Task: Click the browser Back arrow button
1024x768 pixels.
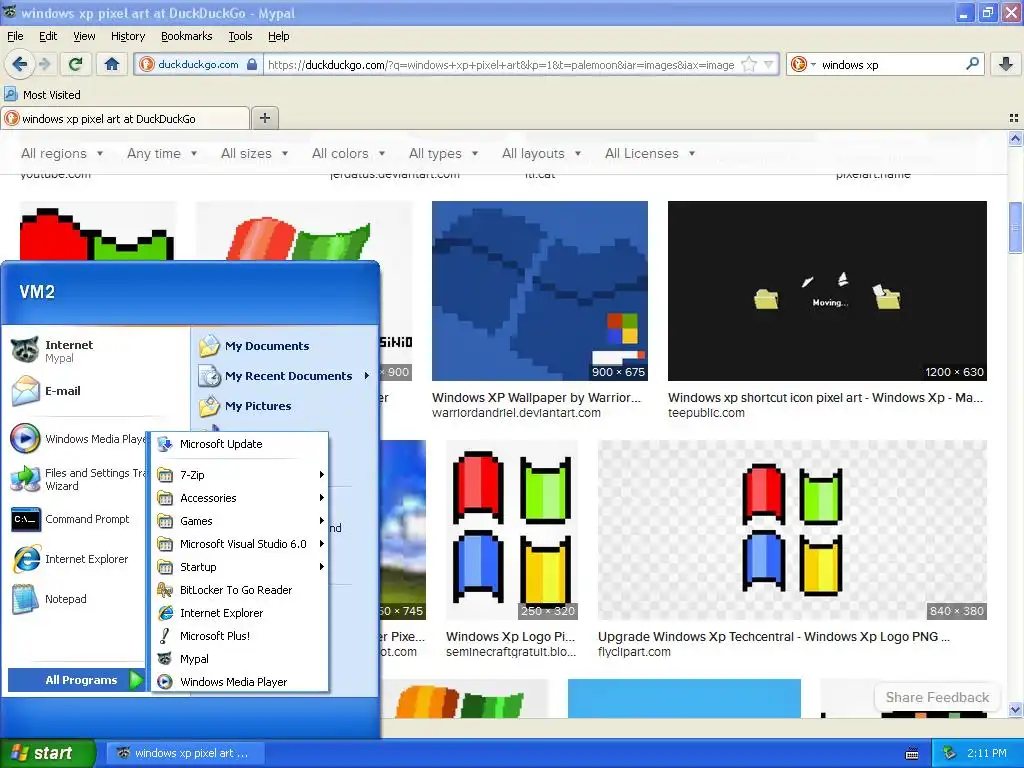Action: tap(20, 64)
